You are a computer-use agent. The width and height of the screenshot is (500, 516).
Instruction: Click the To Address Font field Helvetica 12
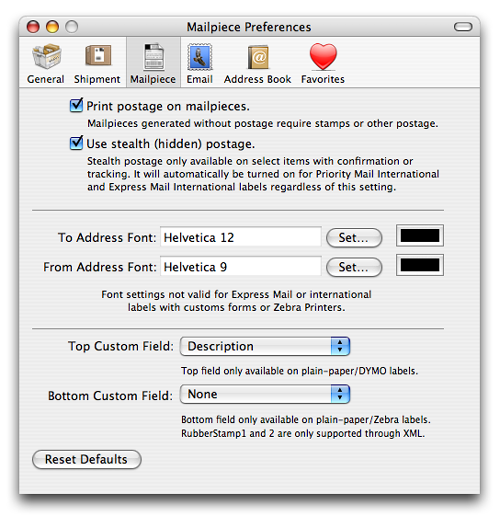241,237
